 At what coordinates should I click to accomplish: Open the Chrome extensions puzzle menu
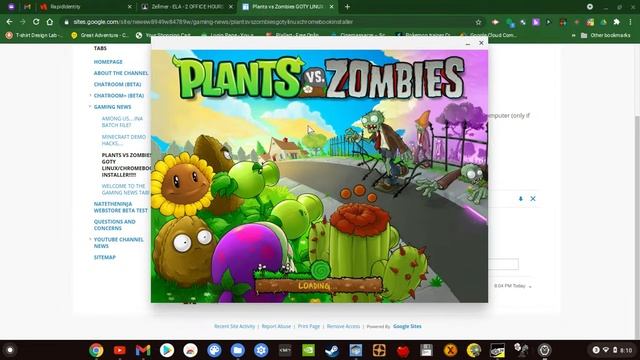pyautogui.click(x=617, y=22)
